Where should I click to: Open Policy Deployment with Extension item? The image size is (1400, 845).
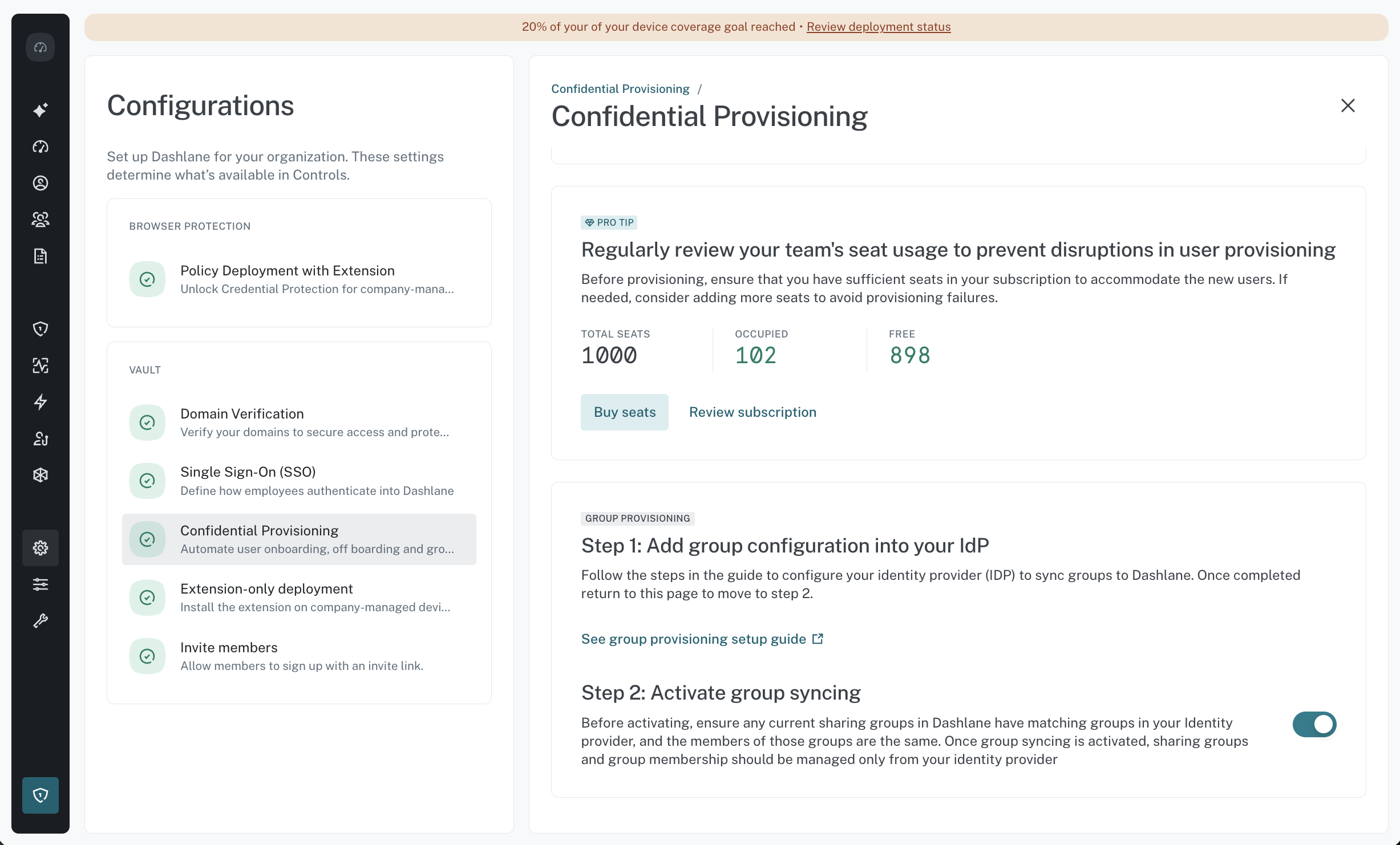(x=299, y=279)
